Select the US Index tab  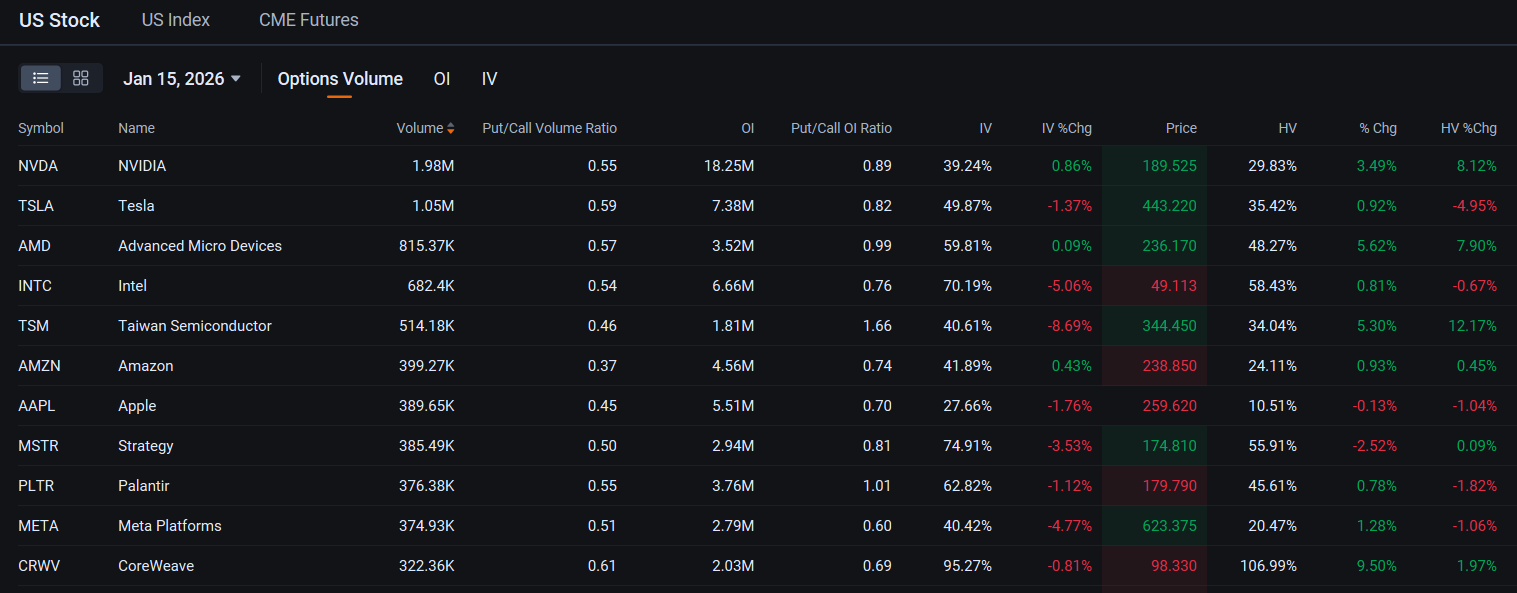(176, 20)
